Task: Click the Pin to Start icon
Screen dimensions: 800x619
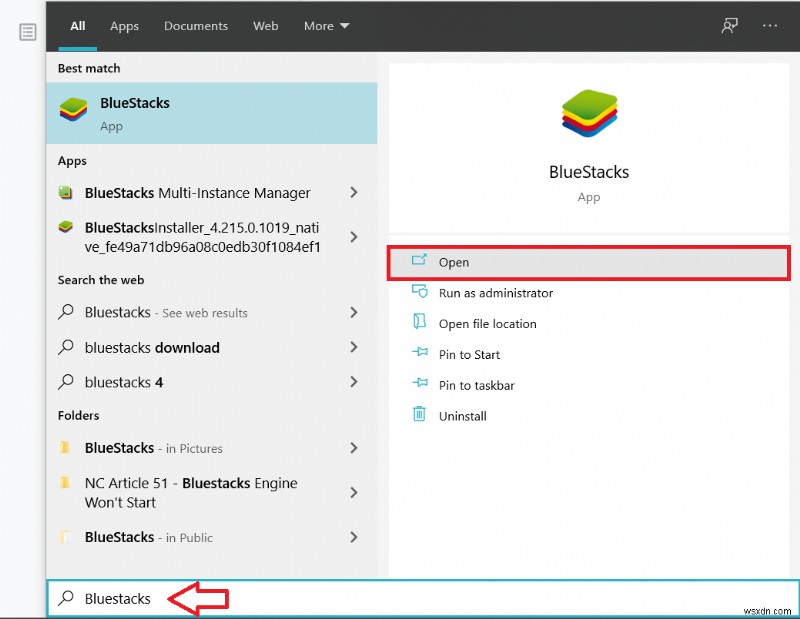Action: coord(419,354)
